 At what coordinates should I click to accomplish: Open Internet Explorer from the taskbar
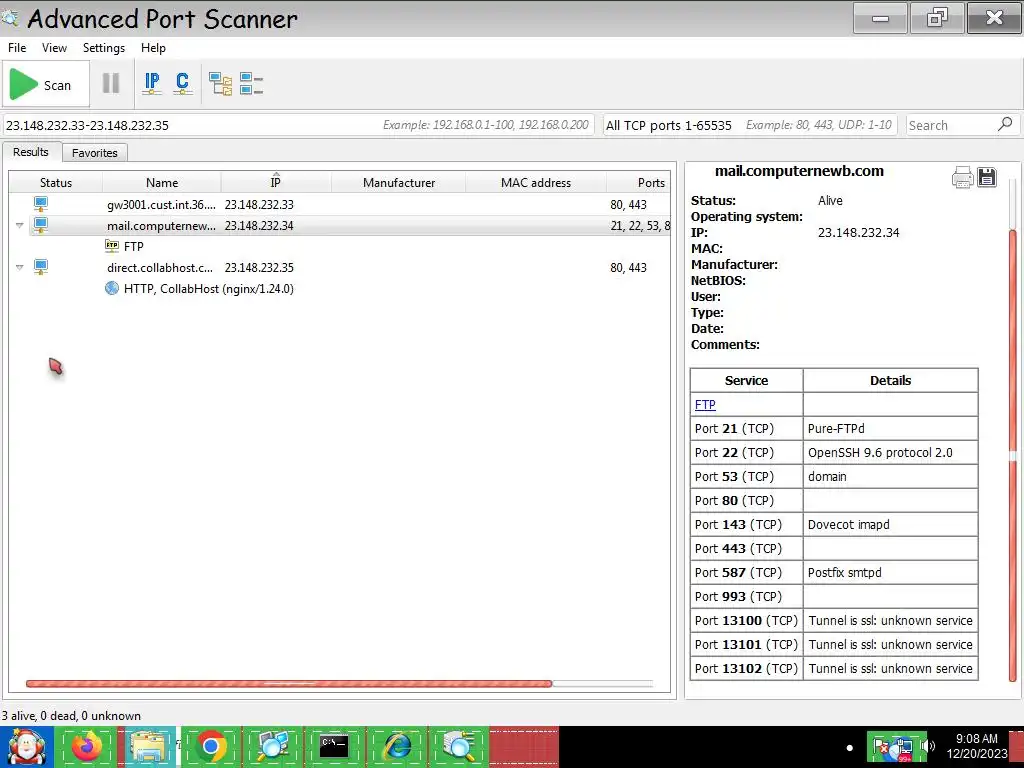coord(396,746)
